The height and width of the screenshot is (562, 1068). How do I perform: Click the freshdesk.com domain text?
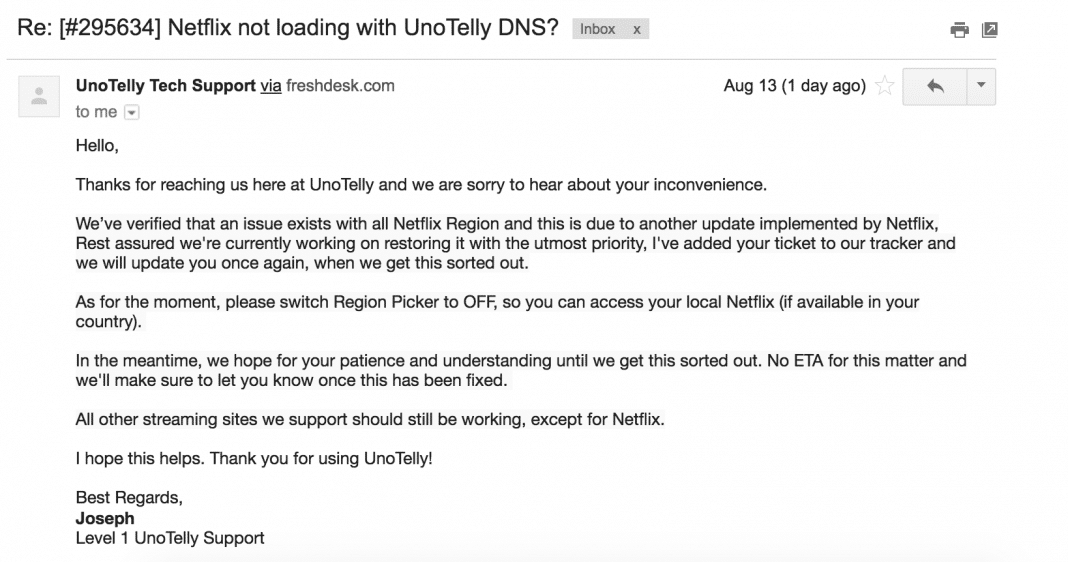340,86
